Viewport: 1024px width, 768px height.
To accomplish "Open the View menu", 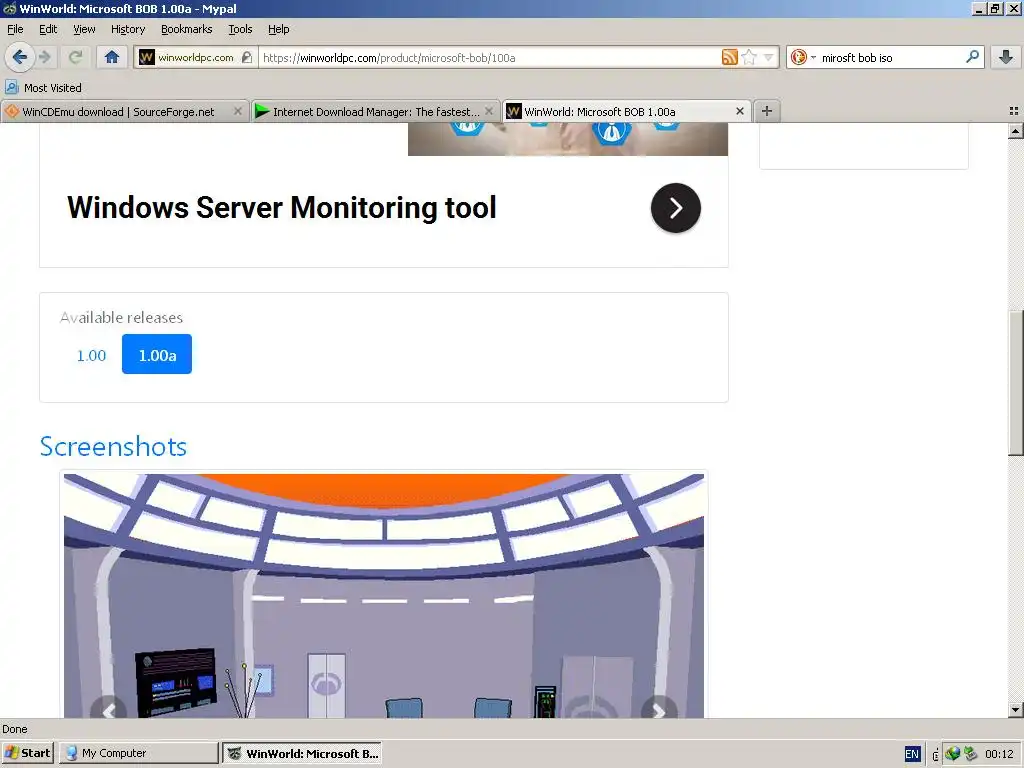I will [84, 29].
